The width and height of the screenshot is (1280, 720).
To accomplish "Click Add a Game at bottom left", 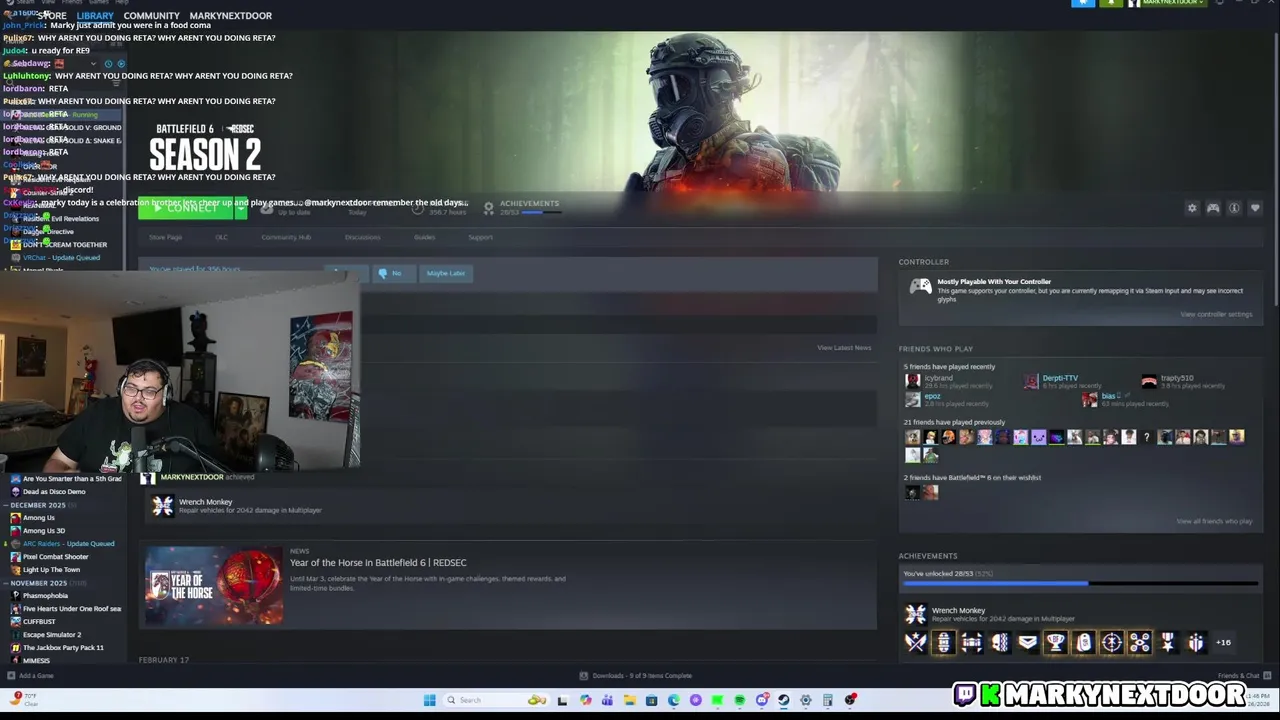I will tap(30, 676).
